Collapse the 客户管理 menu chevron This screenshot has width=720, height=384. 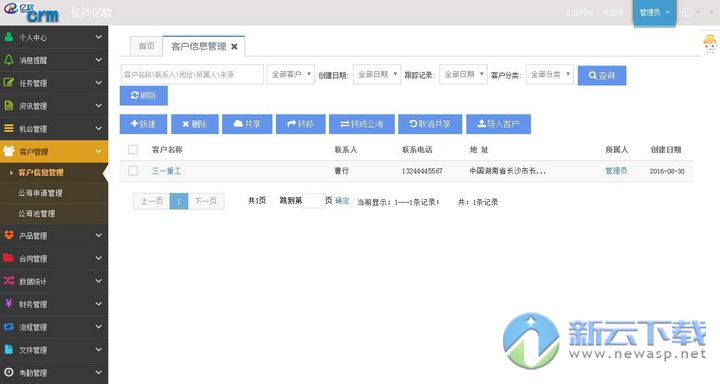[x=98, y=151]
